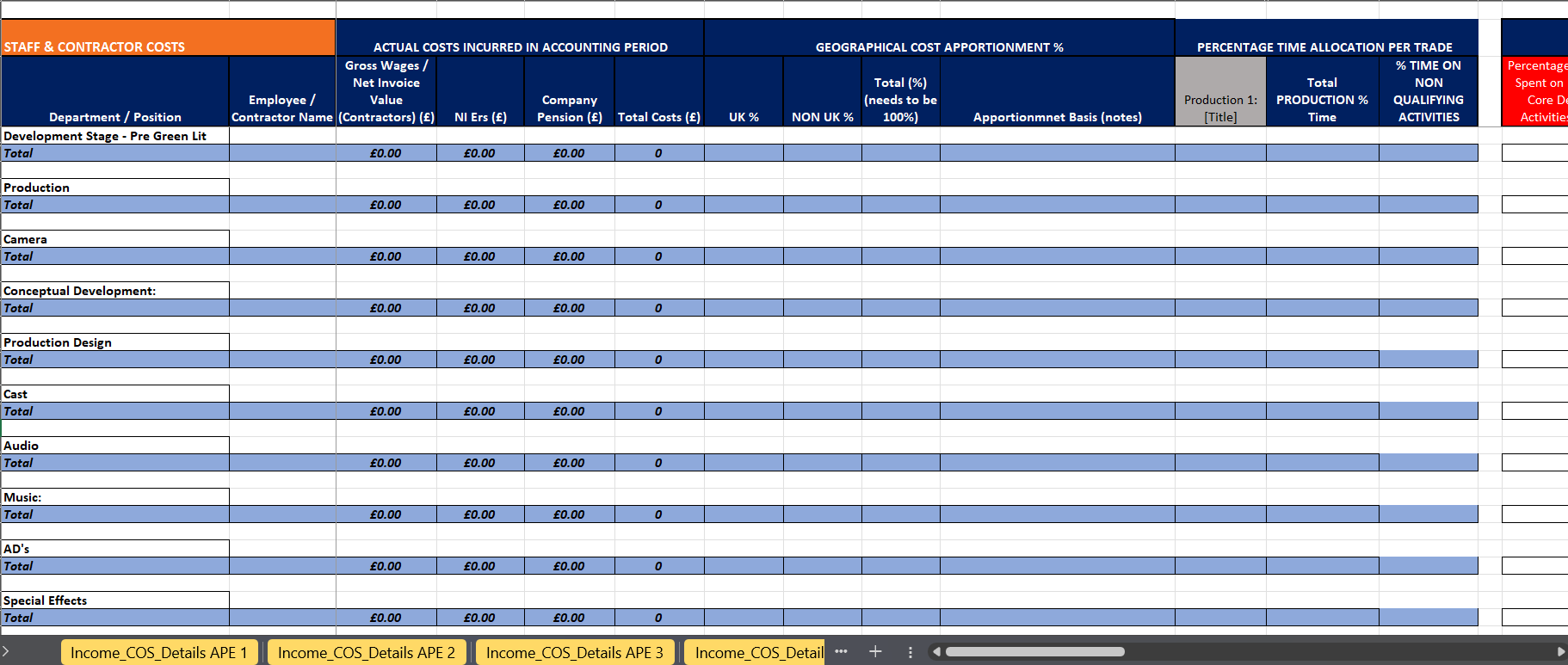
Task: Click the sheet tabs scroll arrow
Action: coord(5,652)
